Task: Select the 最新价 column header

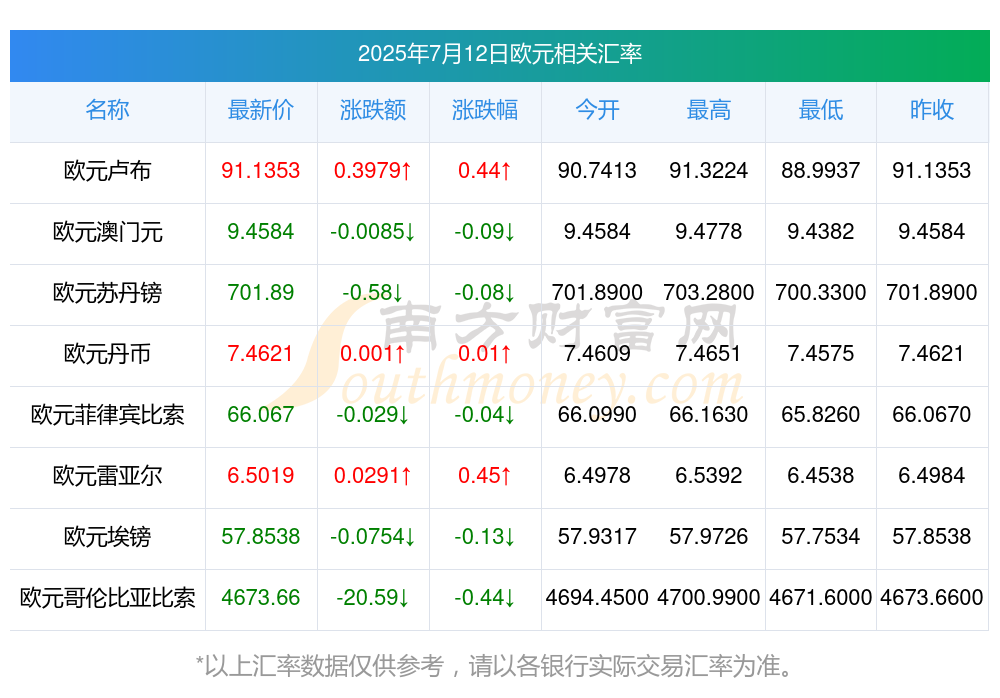Action: click(x=260, y=110)
